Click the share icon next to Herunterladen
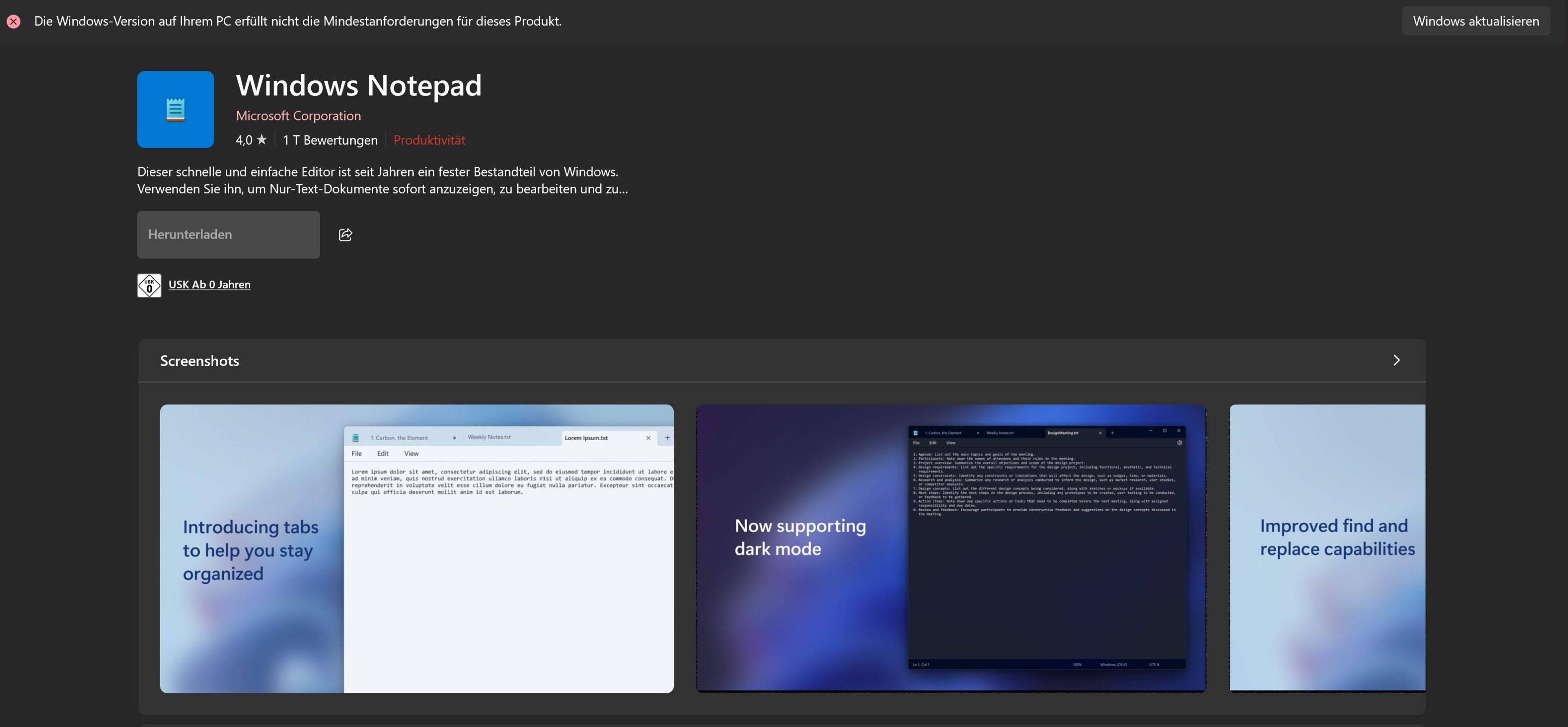1568x727 pixels. pos(345,235)
